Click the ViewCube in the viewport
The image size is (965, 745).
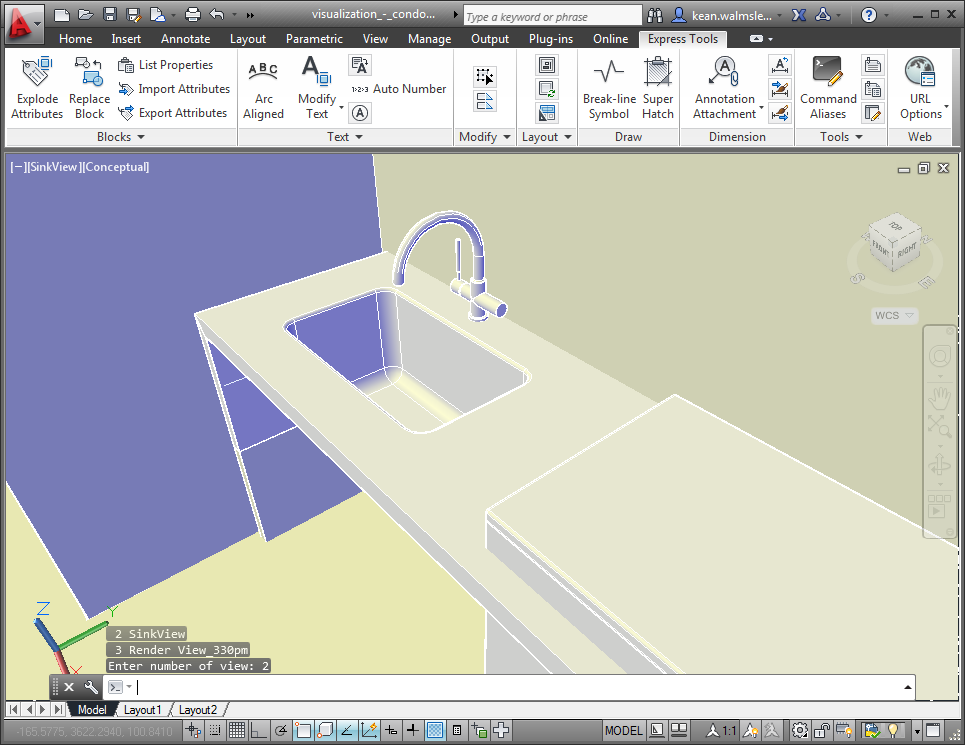coord(893,245)
